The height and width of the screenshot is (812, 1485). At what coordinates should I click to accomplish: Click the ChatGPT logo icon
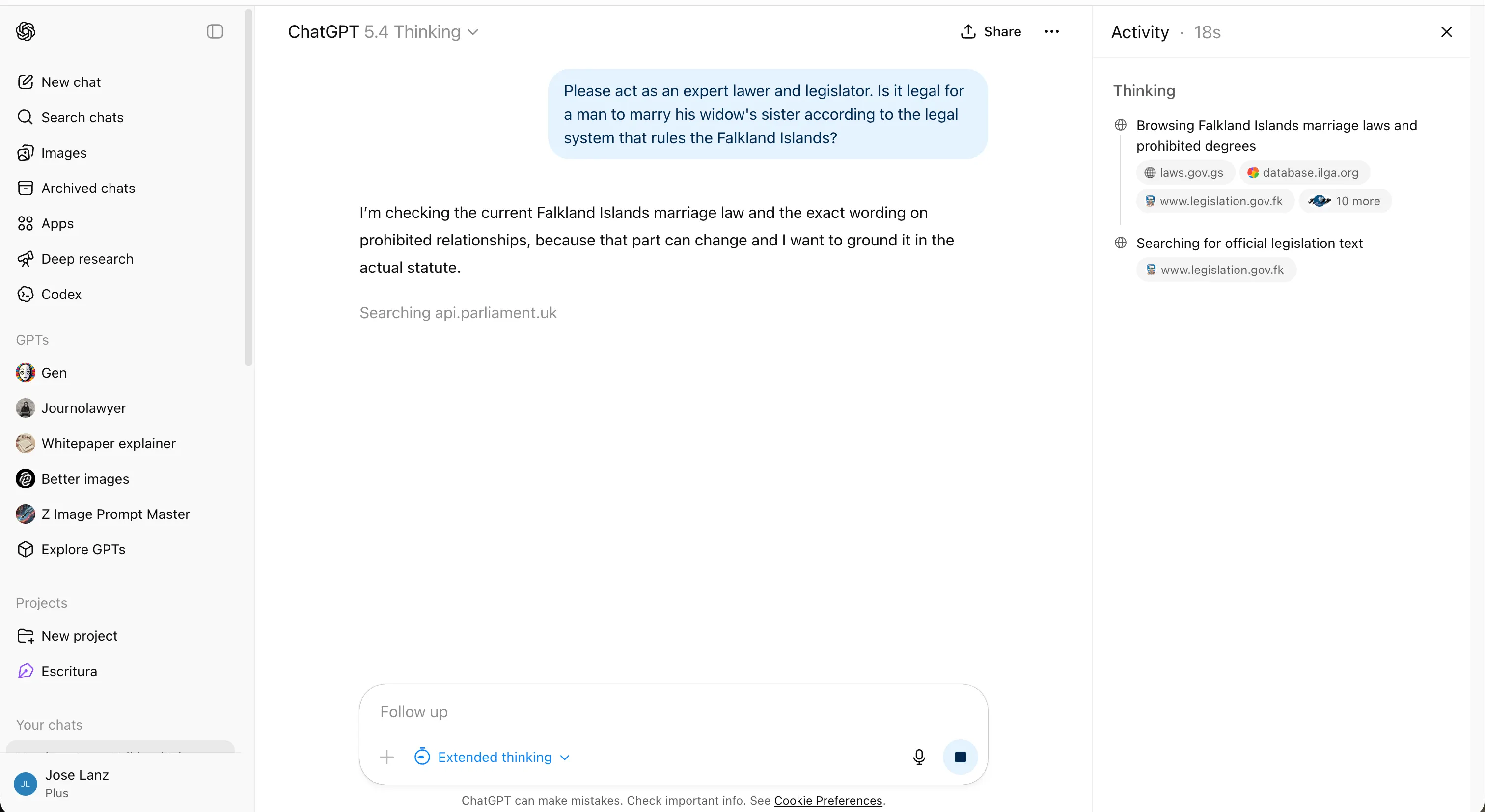coord(26,31)
